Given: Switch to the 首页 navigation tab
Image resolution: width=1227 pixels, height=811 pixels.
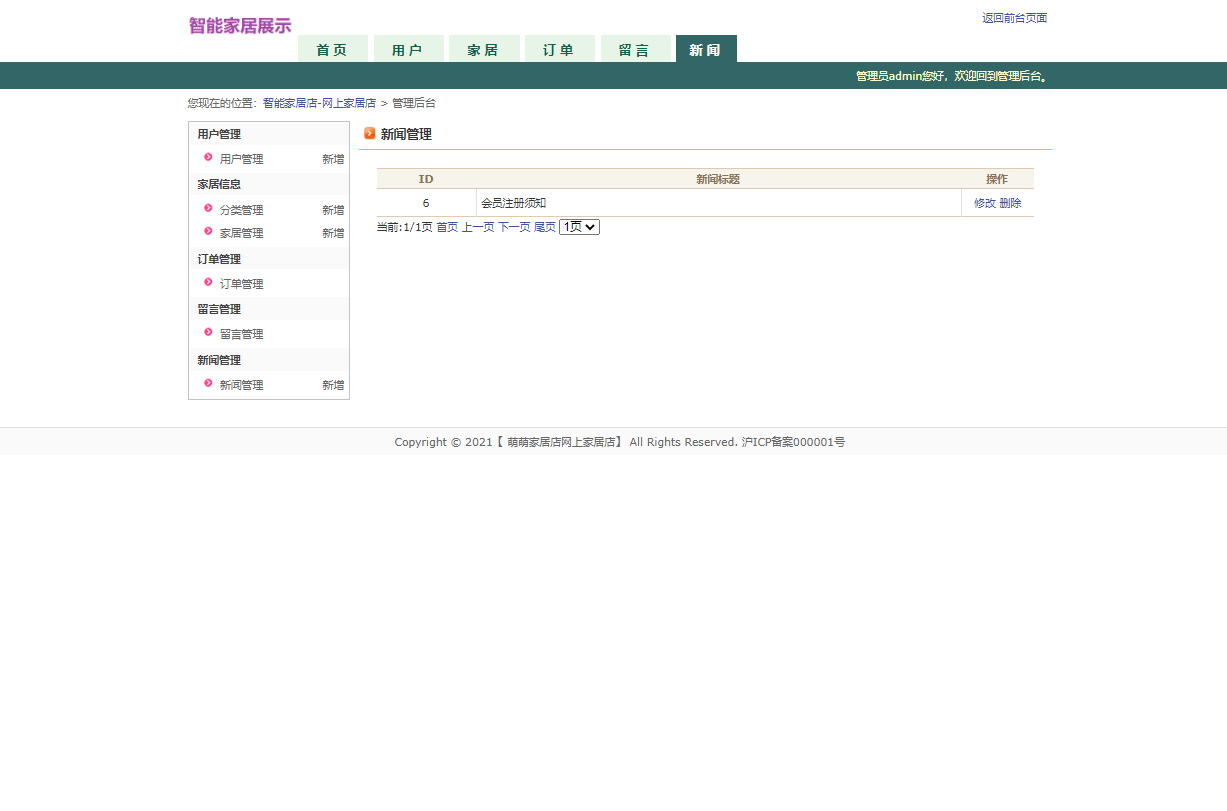Looking at the screenshot, I should pyautogui.click(x=332, y=48).
